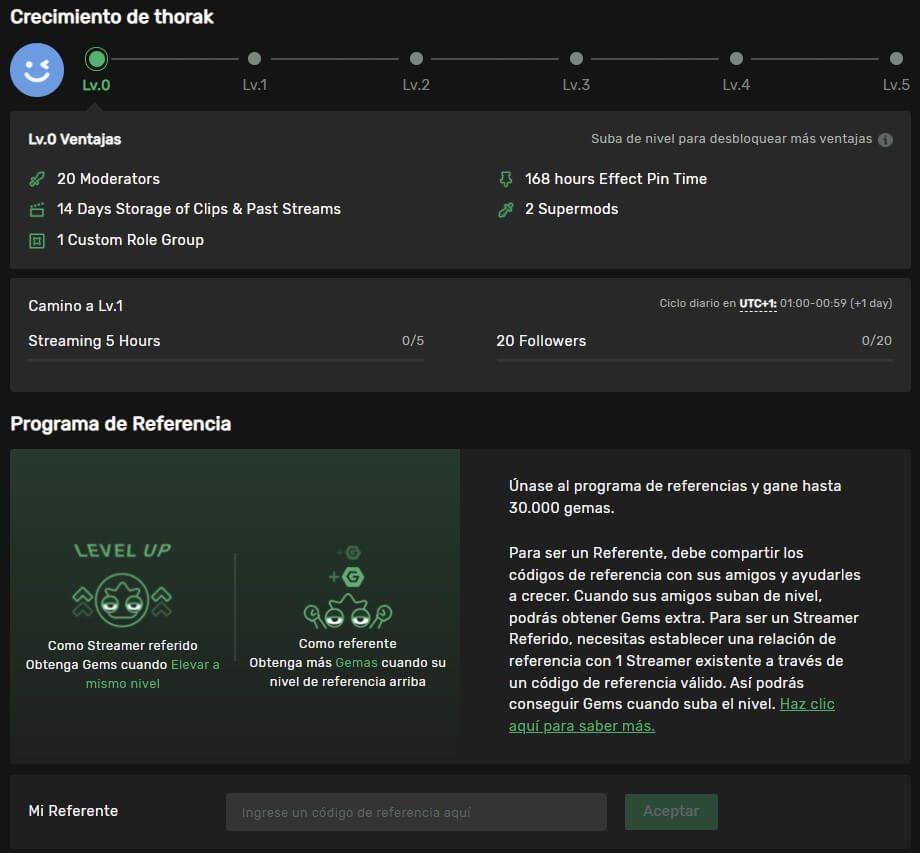This screenshot has height=853, width=920.
Task: Open the Programa de Referencia section header
Action: (119, 424)
